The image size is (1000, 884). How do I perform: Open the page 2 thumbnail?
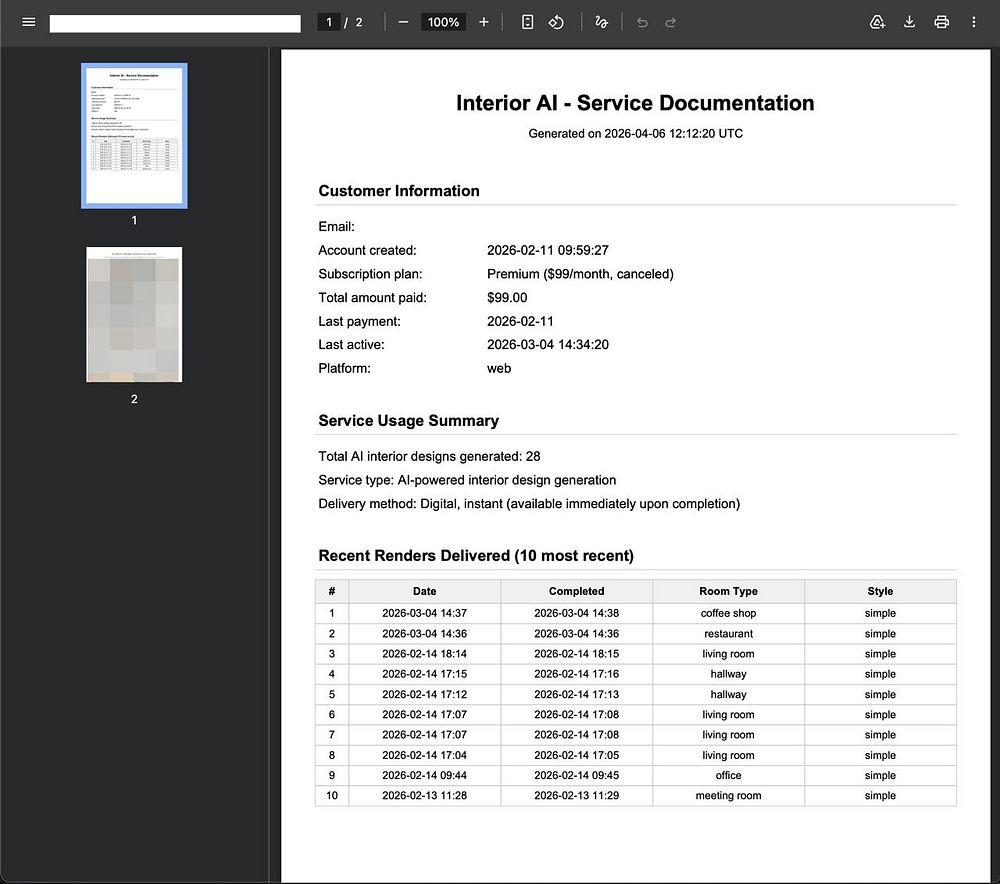134,314
